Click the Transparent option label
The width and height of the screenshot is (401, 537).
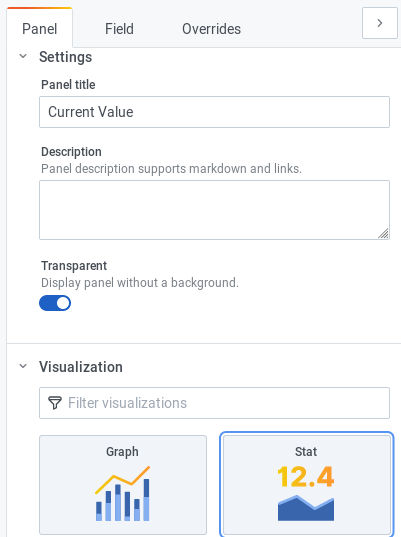pos(74,266)
